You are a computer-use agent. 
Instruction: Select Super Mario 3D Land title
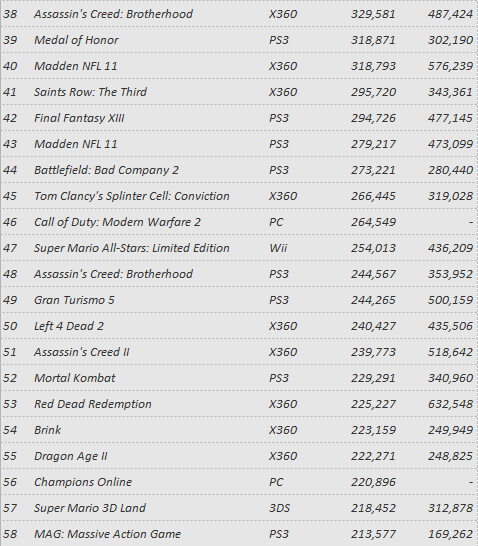pyautogui.click(x=89, y=508)
